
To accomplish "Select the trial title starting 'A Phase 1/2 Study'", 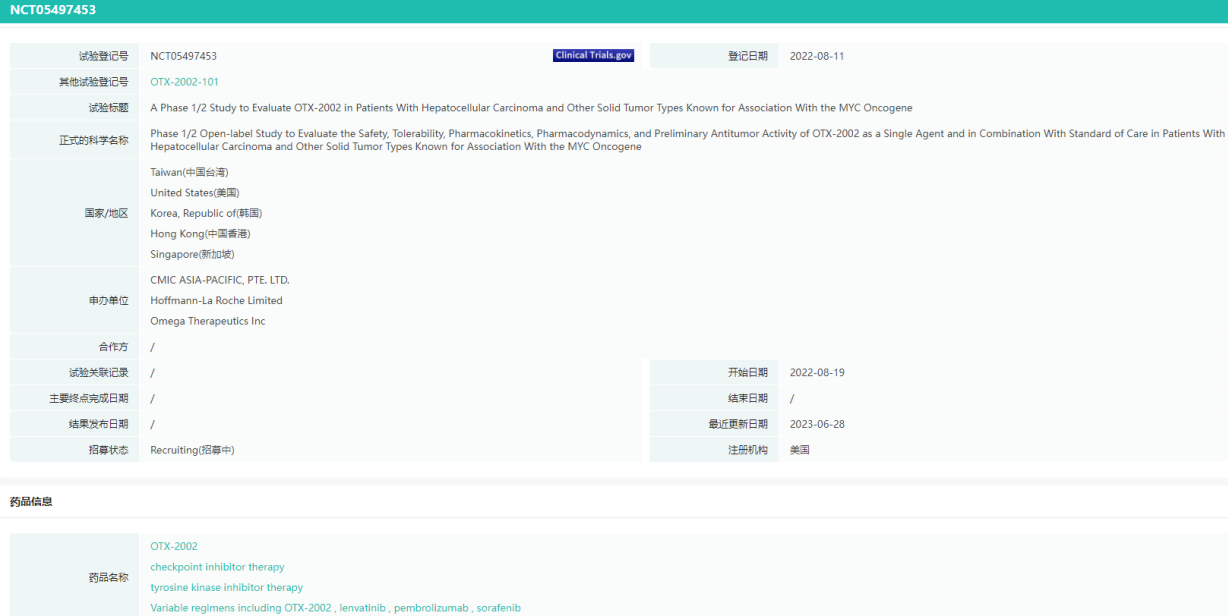I will pyautogui.click(x=531, y=108).
